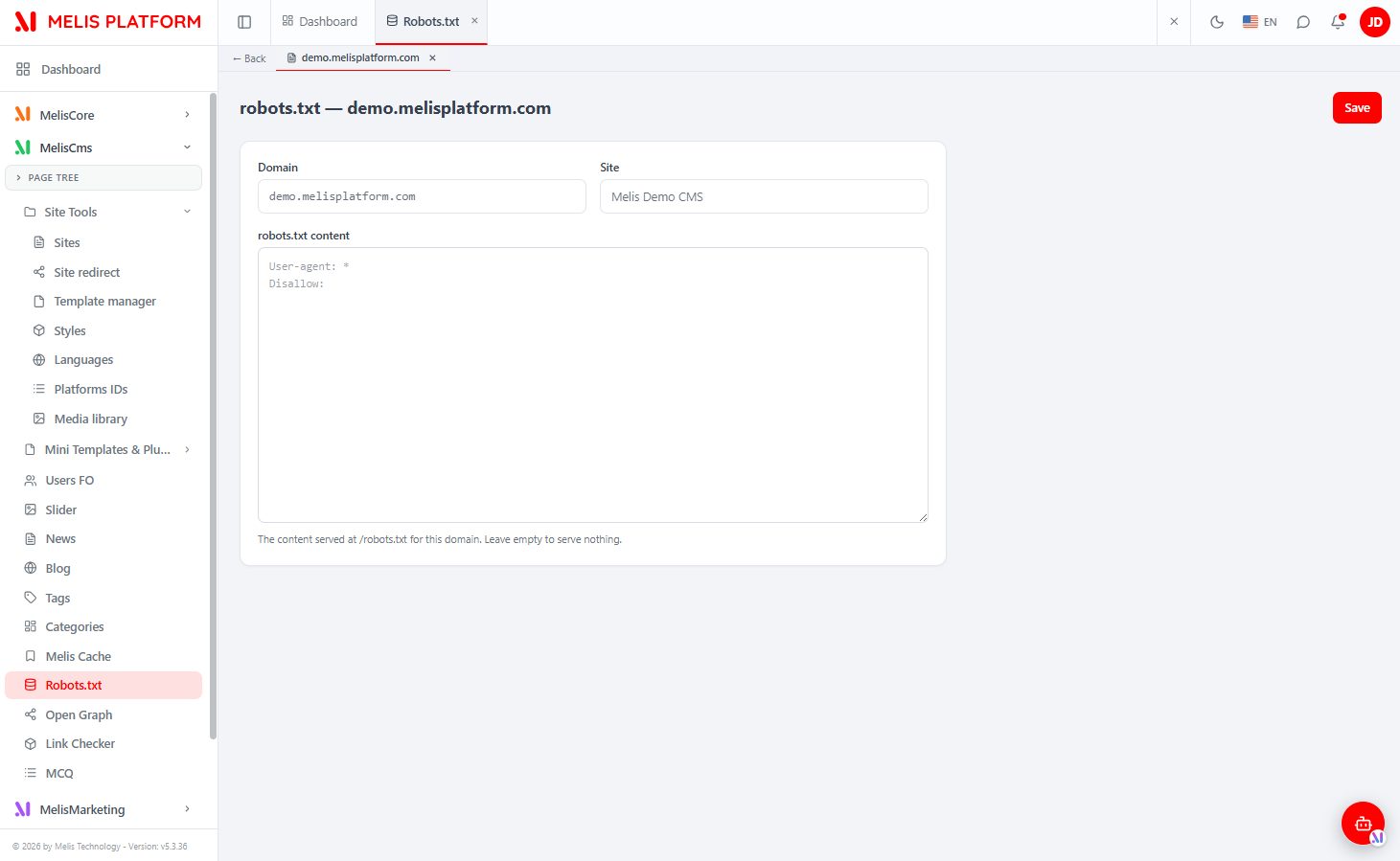Select the demo.melisplatform.com sub-tab

tap(354, 57)
